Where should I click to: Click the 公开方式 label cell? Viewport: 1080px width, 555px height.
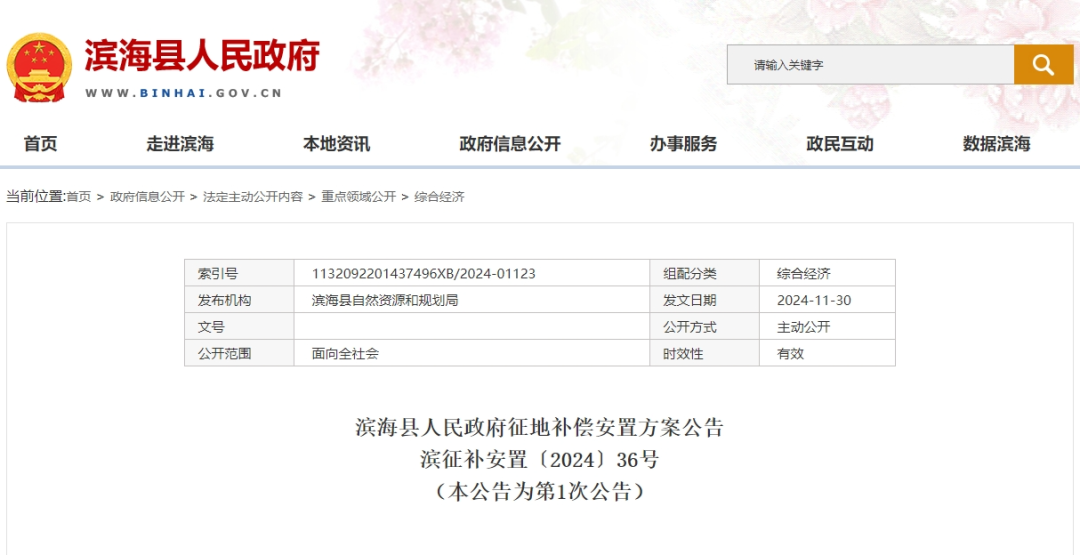(x=705, y=327)
